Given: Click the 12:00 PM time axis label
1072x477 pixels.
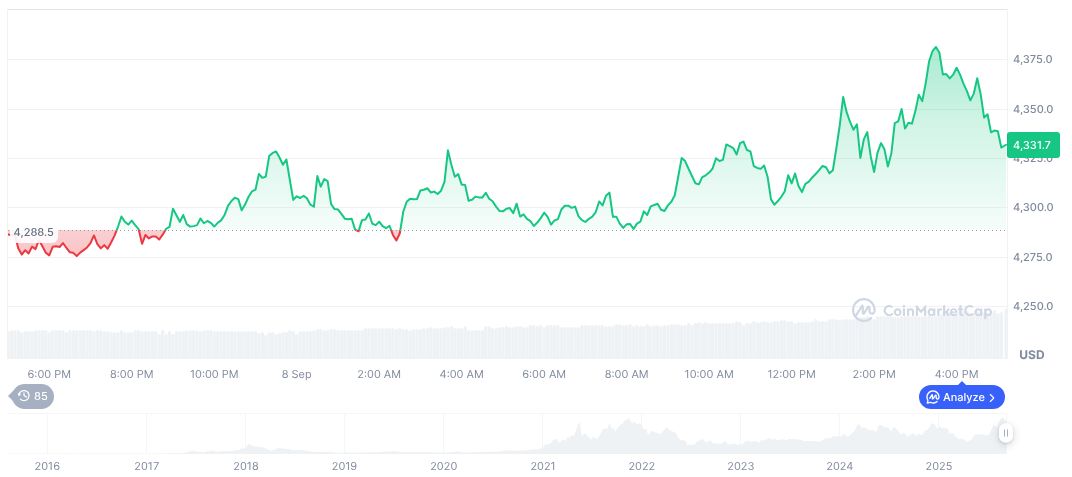Looking at the screenshot, I should 791,374.
